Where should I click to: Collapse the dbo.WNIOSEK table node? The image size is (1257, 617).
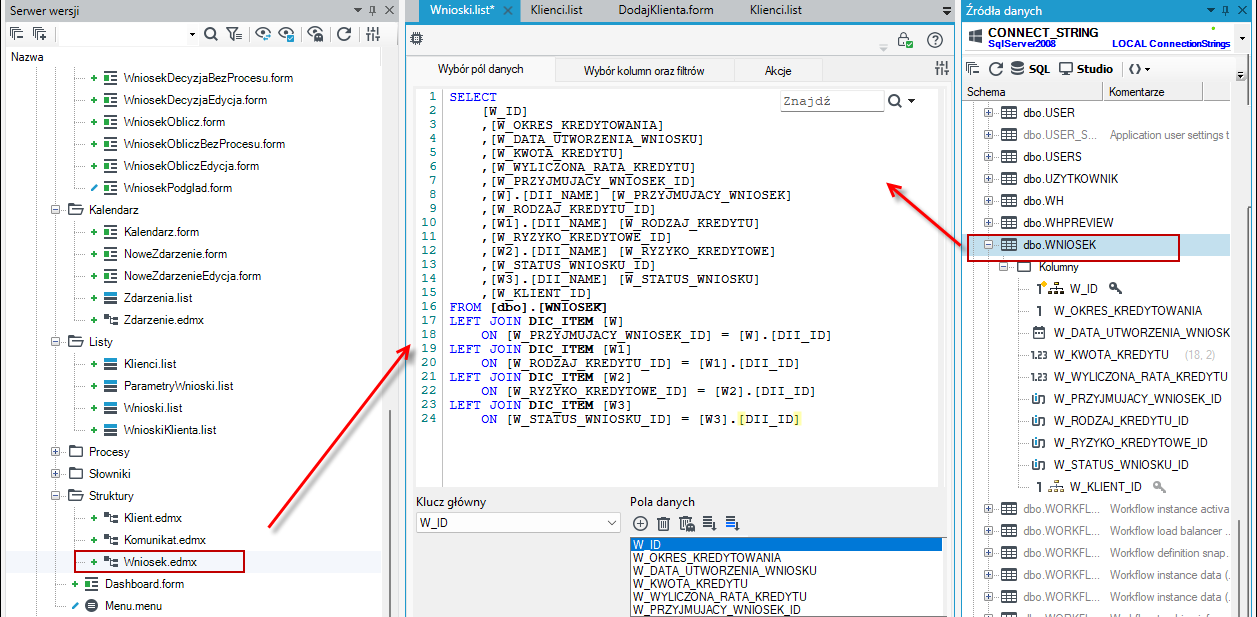click(x=989, y=245)
